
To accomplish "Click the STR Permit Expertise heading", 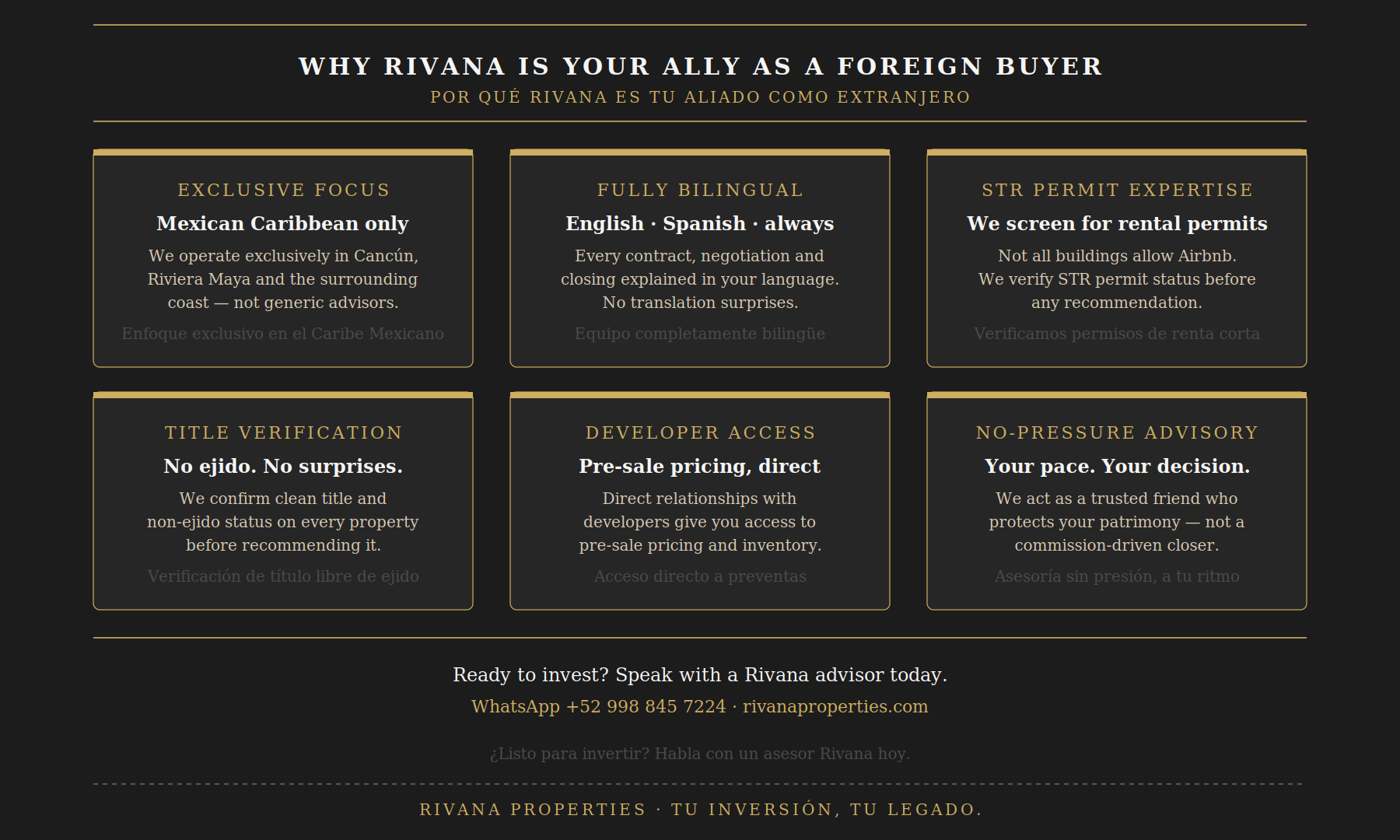I will [1117, 191].
